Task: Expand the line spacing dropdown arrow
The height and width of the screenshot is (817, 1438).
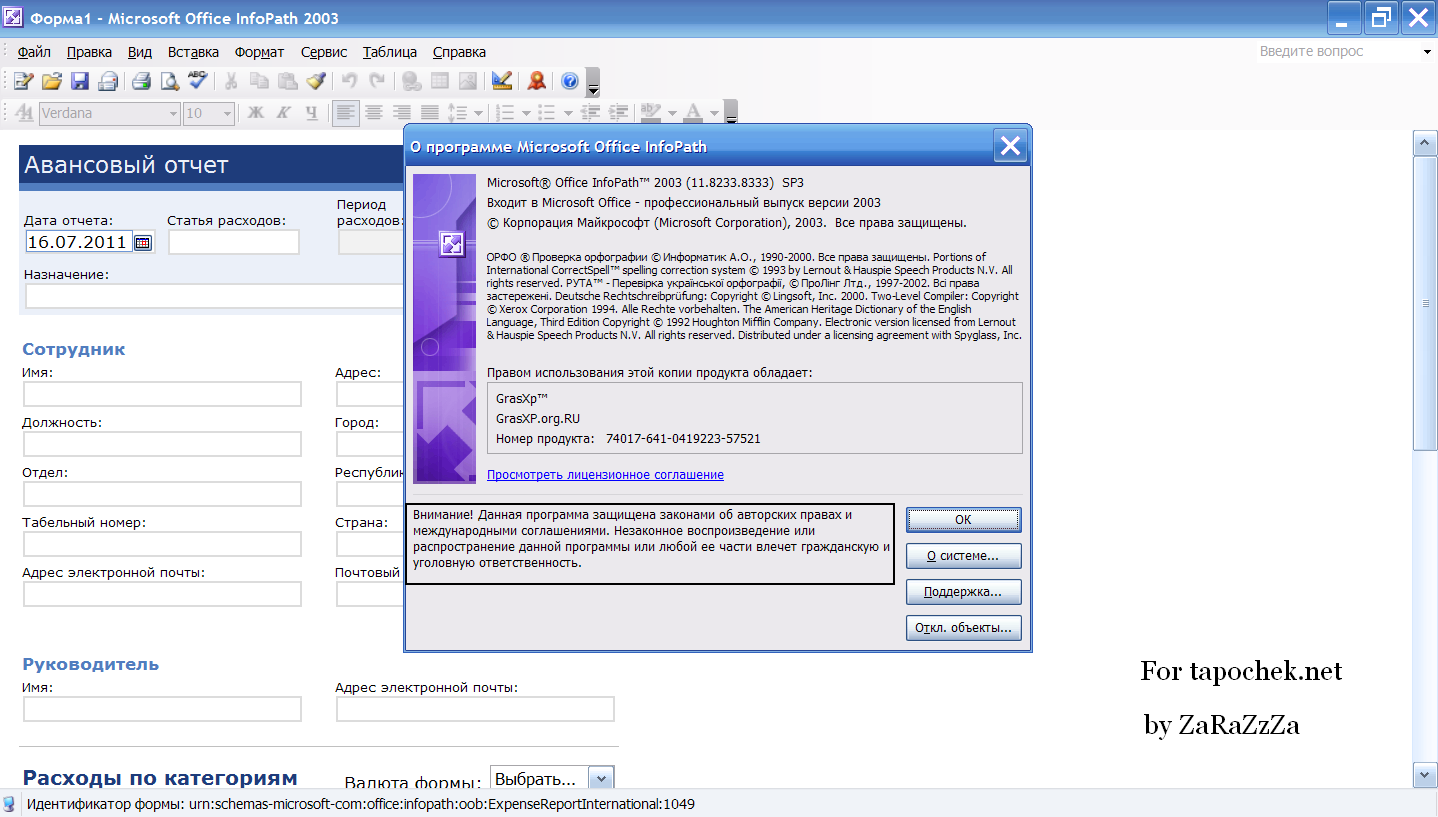Action: point(479,113)
